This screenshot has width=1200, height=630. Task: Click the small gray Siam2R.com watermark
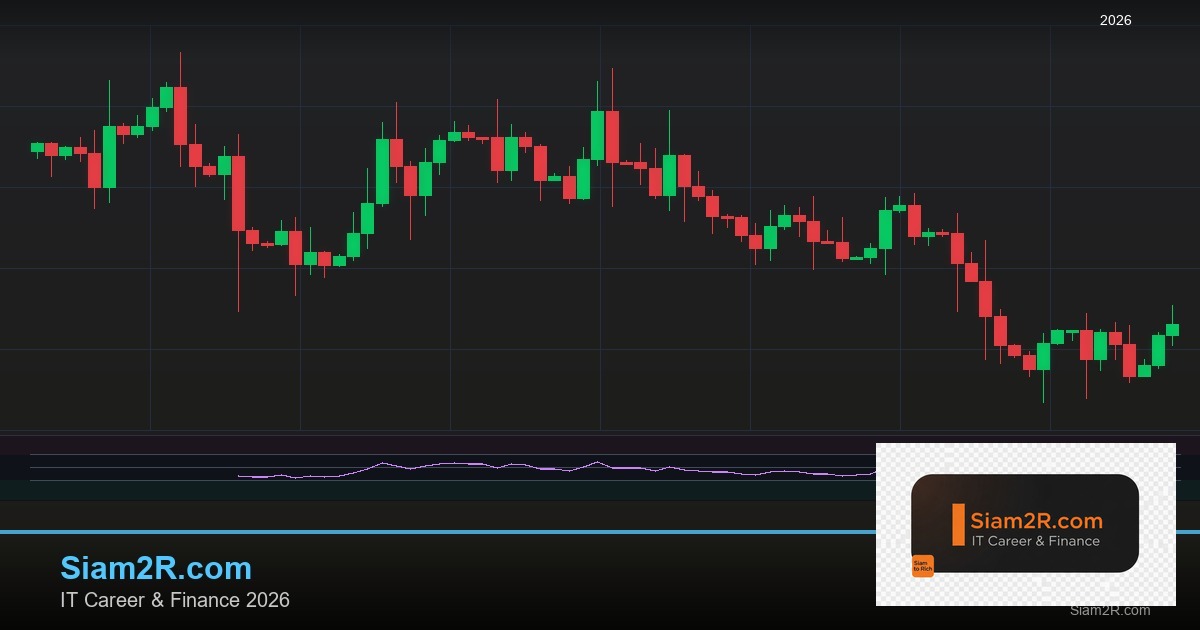(1109, 610)
